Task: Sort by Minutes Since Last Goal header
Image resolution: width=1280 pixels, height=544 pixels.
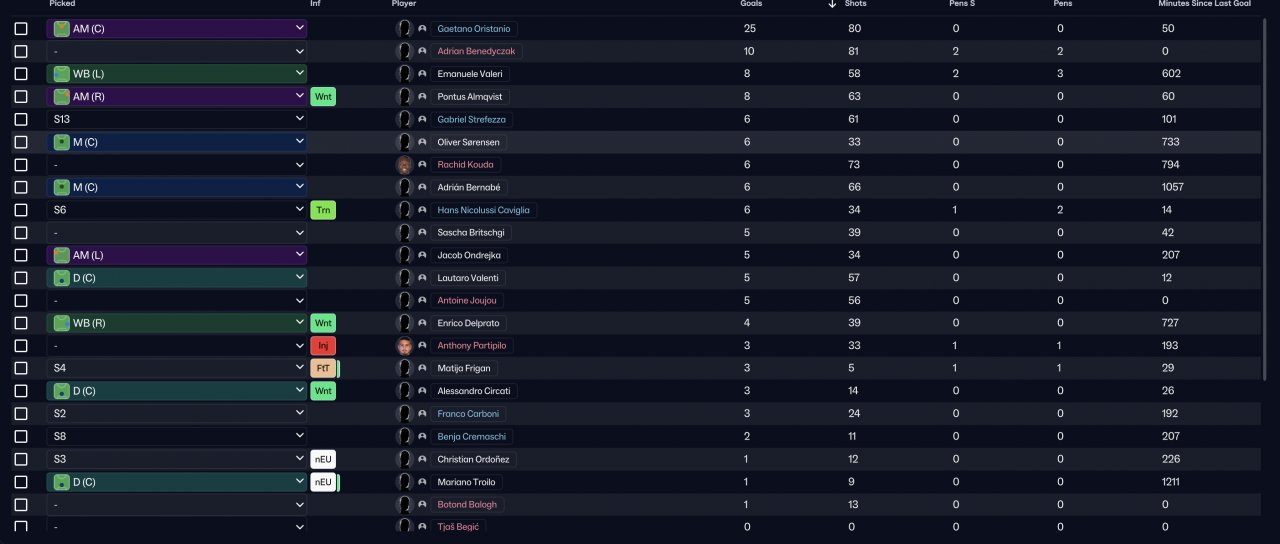Action: pyautogui.click(x=1204, y=4)
